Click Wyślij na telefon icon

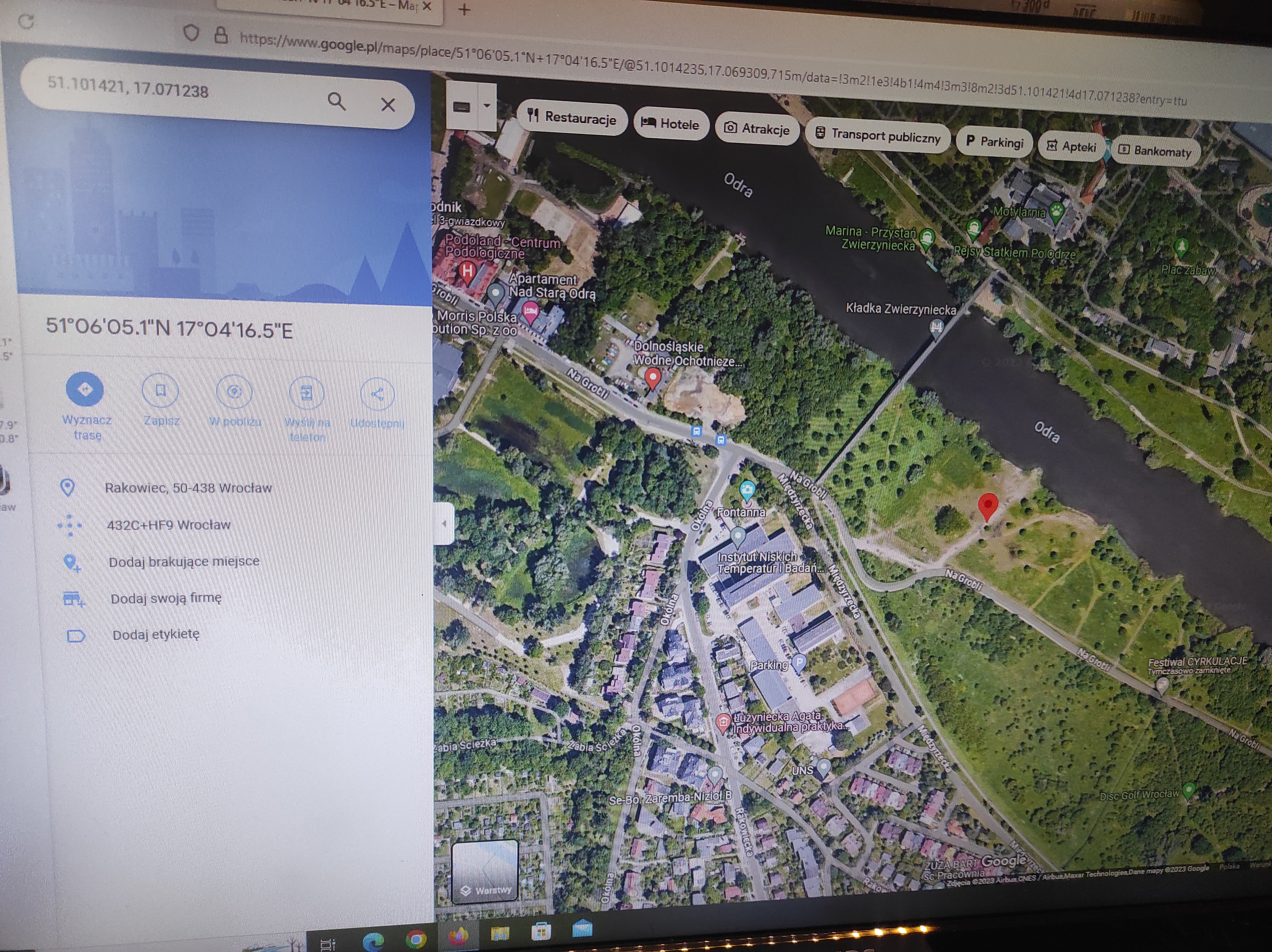[306, 393]
